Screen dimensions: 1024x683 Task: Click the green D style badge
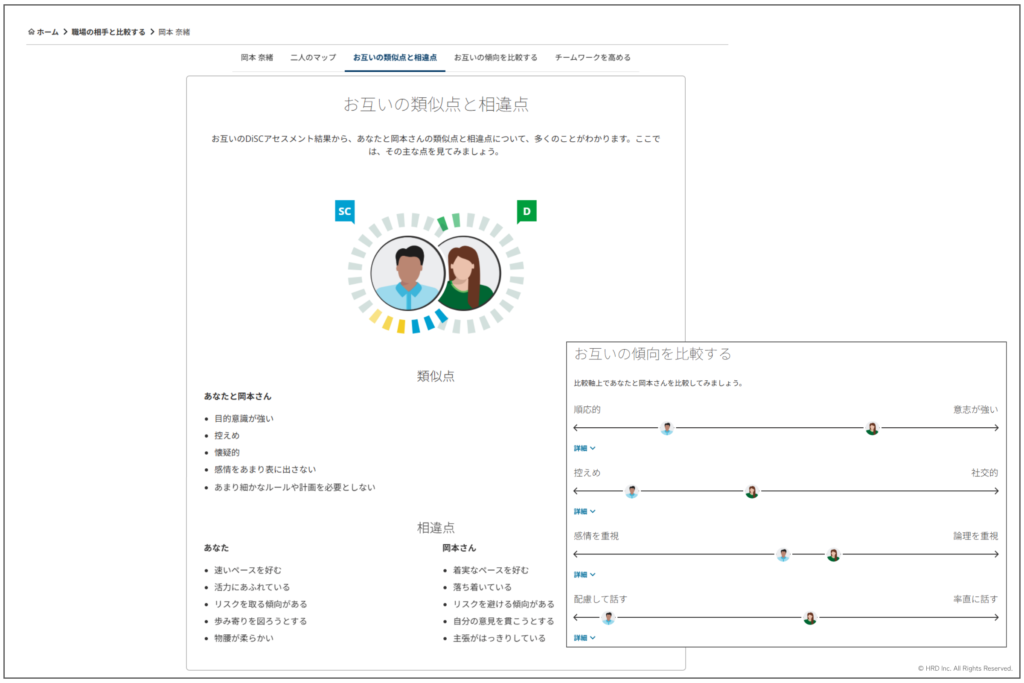[526, 211]
